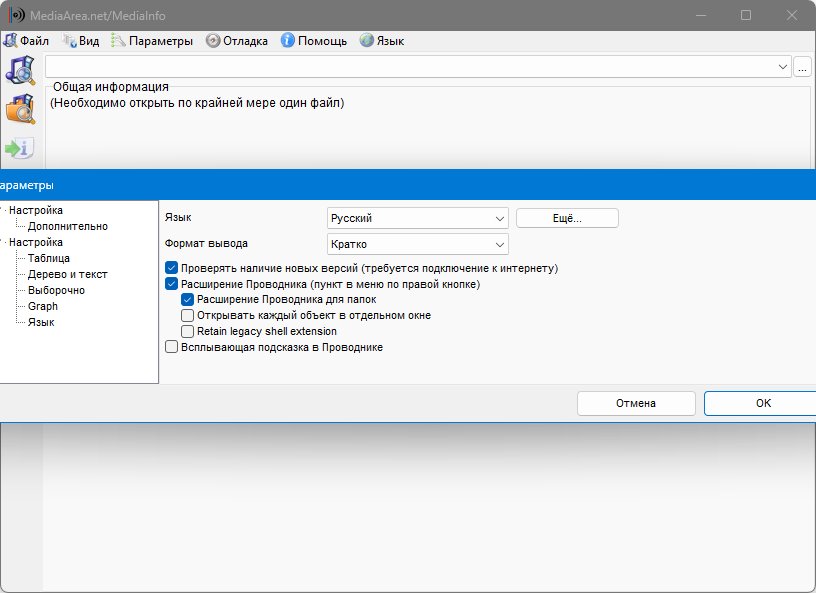Select Дерево и текст in settings tree
Image resolution: width=816 pixels, height=593 pixels.
point(67,274)
